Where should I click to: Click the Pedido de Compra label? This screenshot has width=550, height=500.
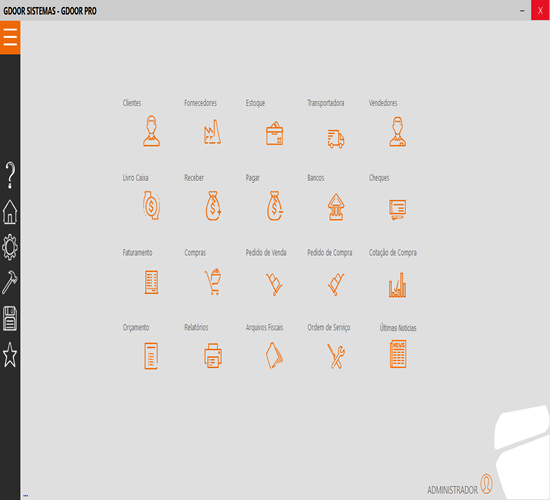(330, 253)
